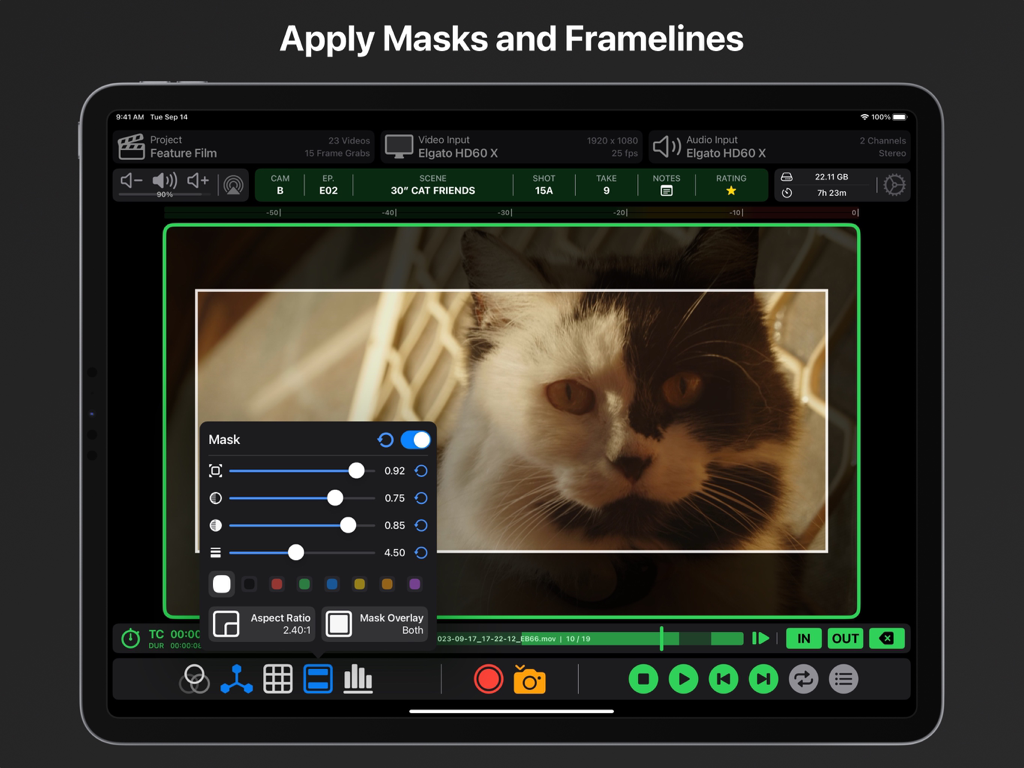The height and width of the screenshot is (768, 1024).
Task: Open the Aspect Ratio 2.40:1 selector
Action: [261, 624]
